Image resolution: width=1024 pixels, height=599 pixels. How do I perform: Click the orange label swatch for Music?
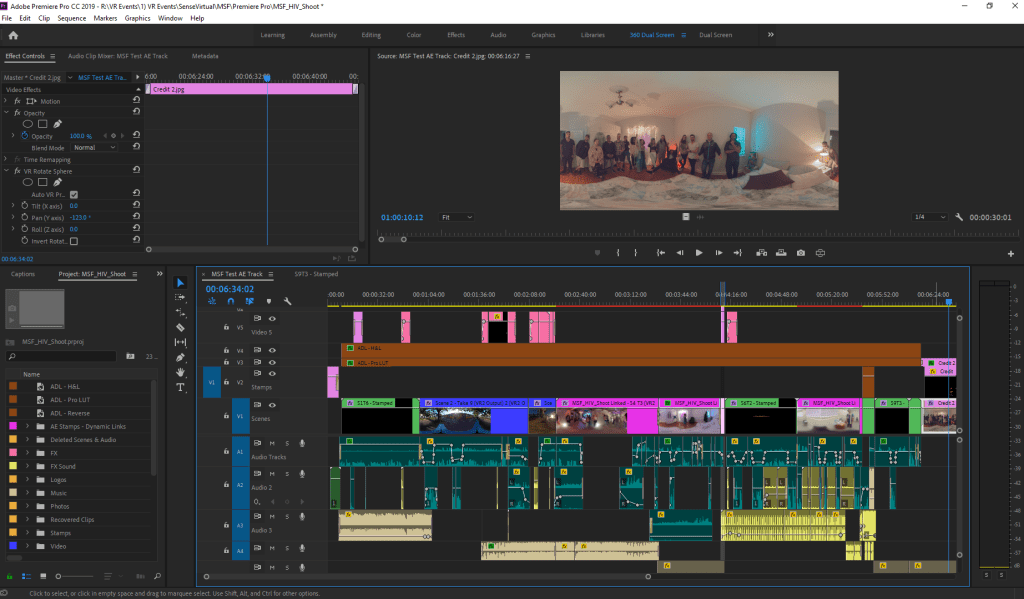pyautogui.click(x=12, y=493)
